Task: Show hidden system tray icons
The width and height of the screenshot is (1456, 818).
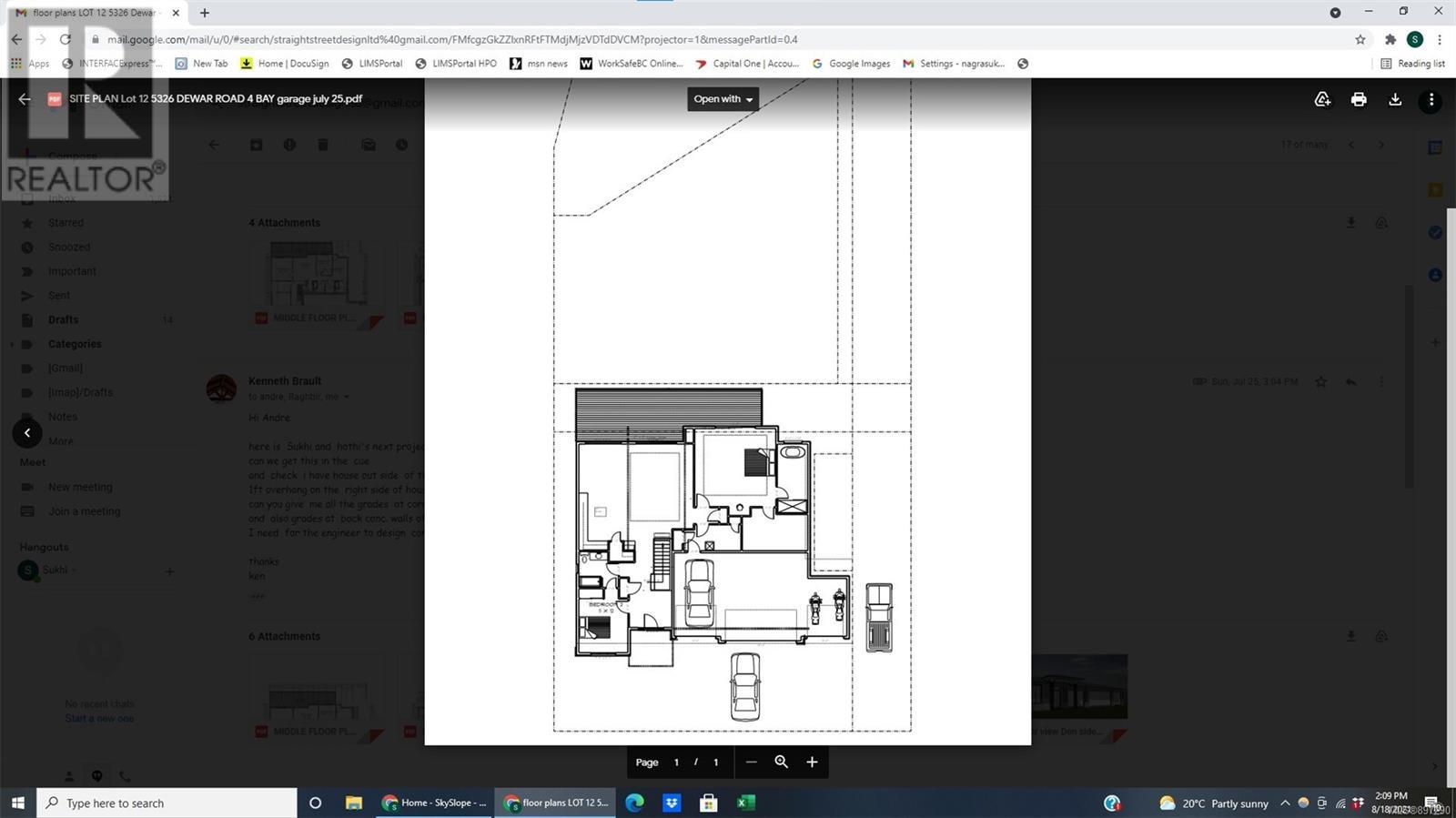Action: coord(1285,803)
